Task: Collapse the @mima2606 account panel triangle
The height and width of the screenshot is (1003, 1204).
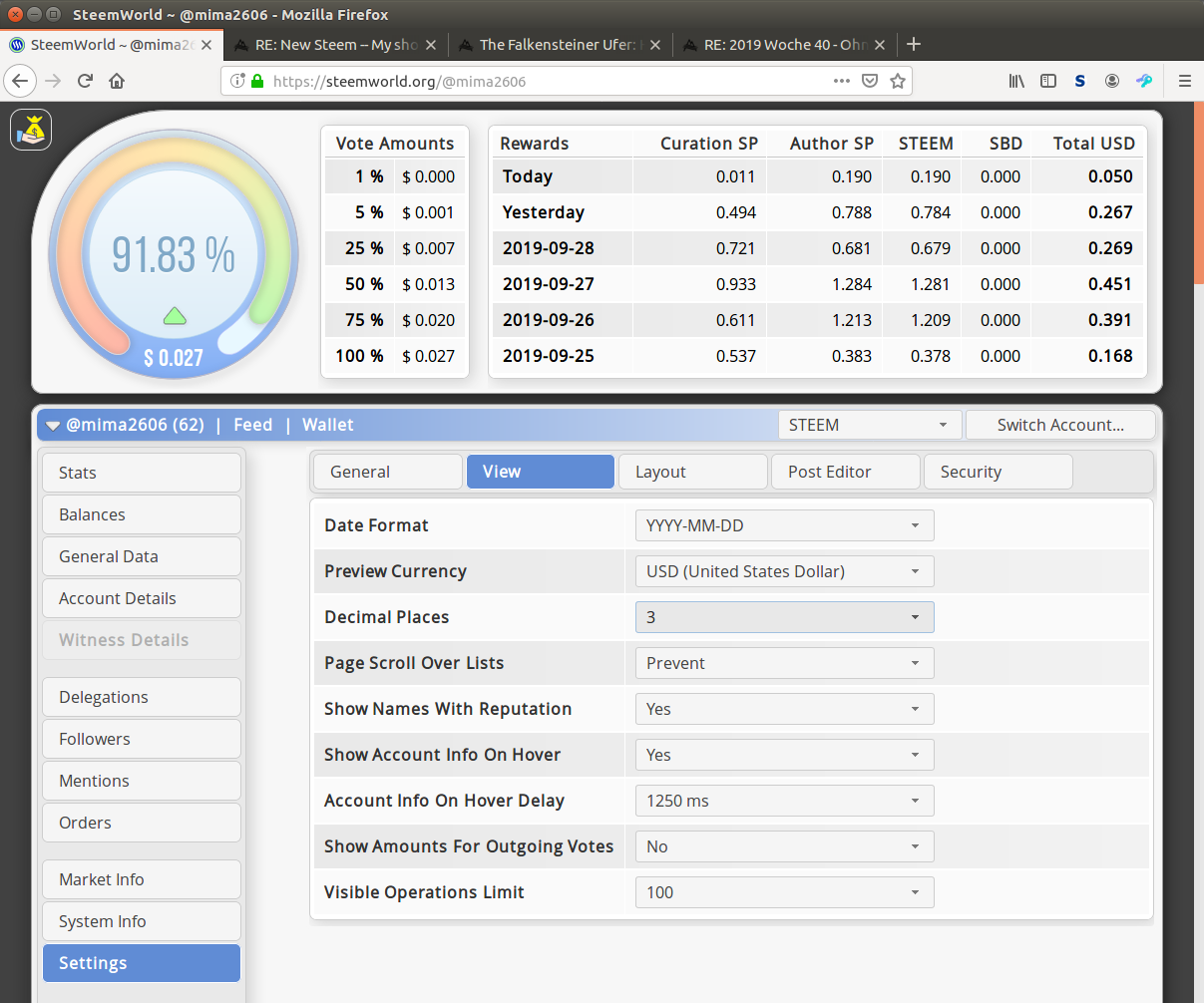Action: tap(54, 426)
